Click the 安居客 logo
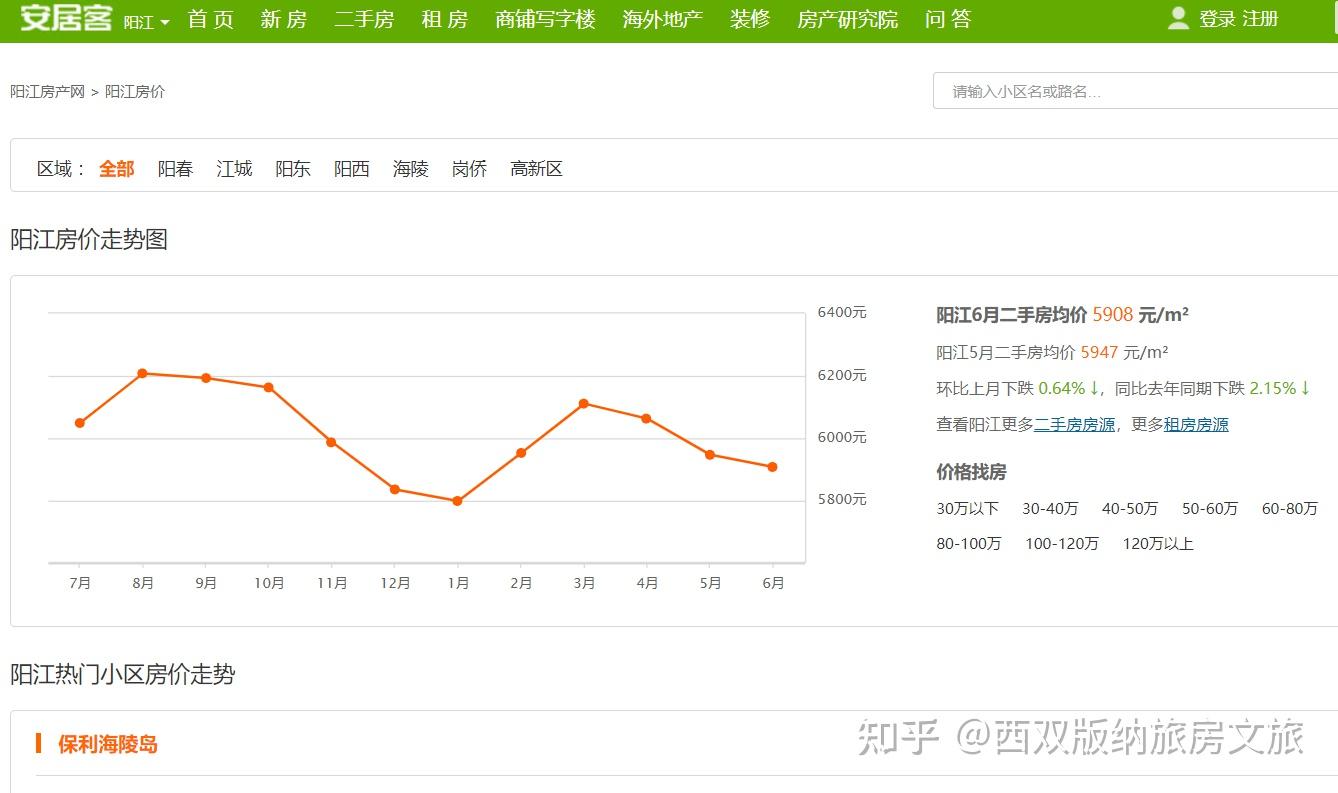The height and width of the screenshot is (793, 1338). (x=66, y=17)
